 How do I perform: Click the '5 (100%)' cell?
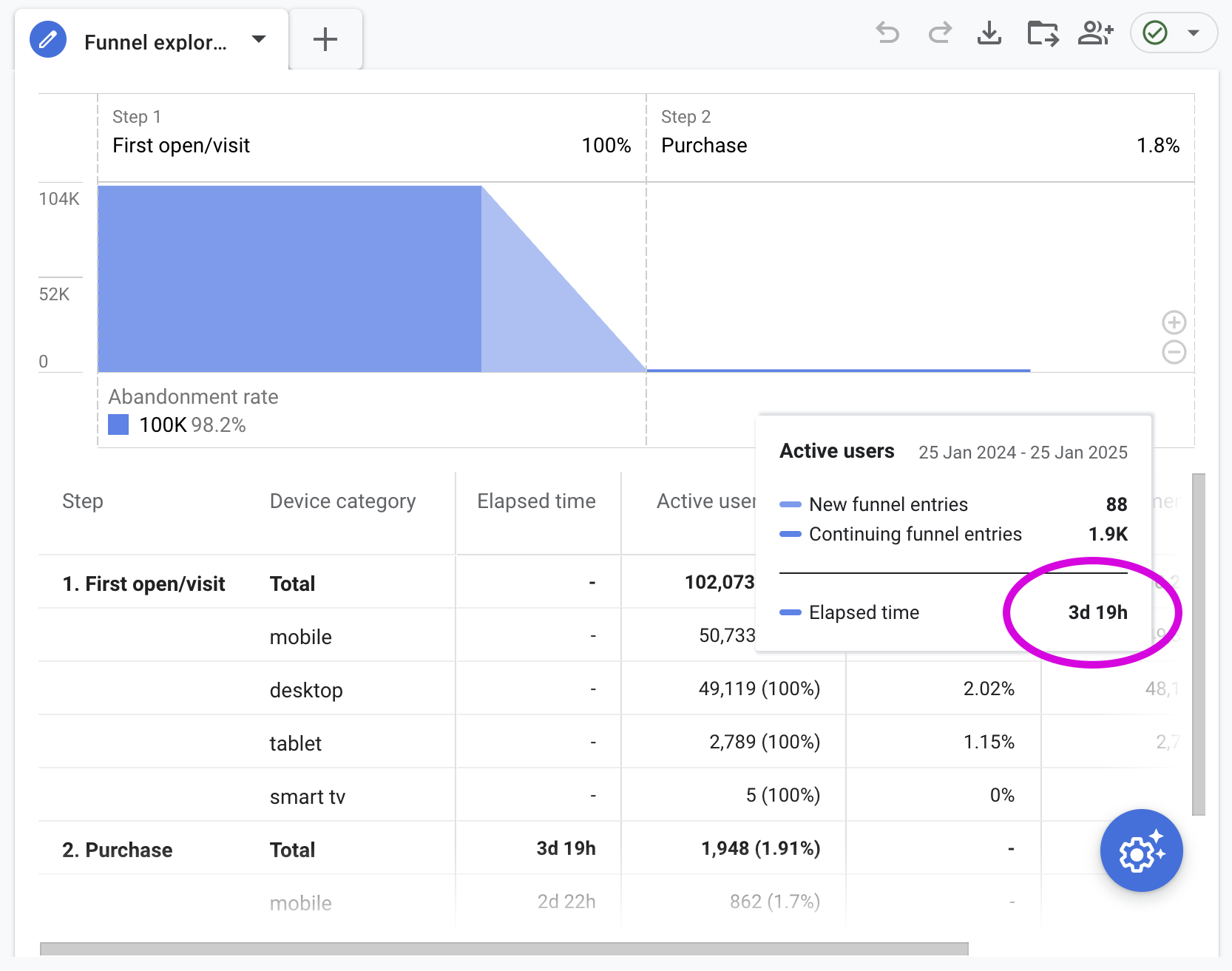tap(783, 796)
